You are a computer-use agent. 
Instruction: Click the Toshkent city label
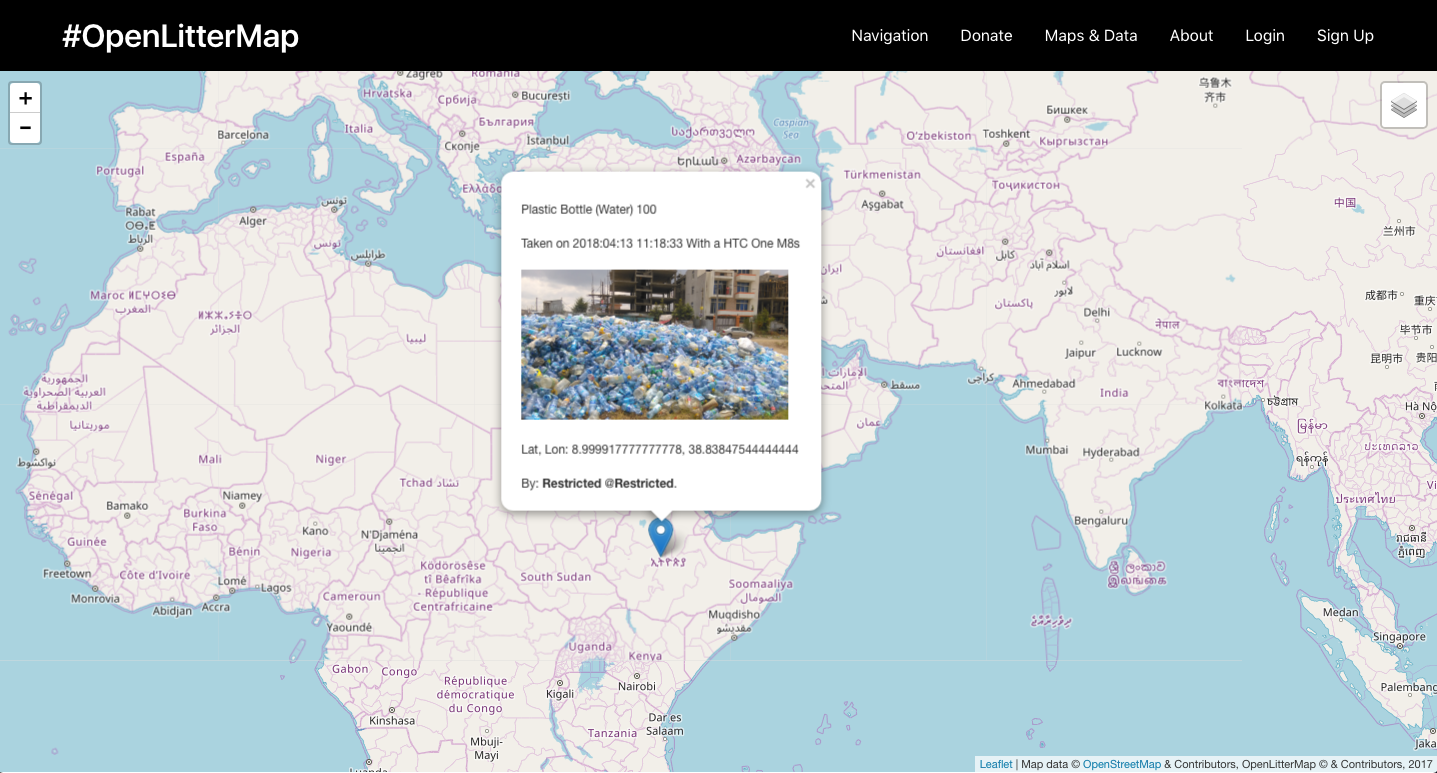point(1006,134)
